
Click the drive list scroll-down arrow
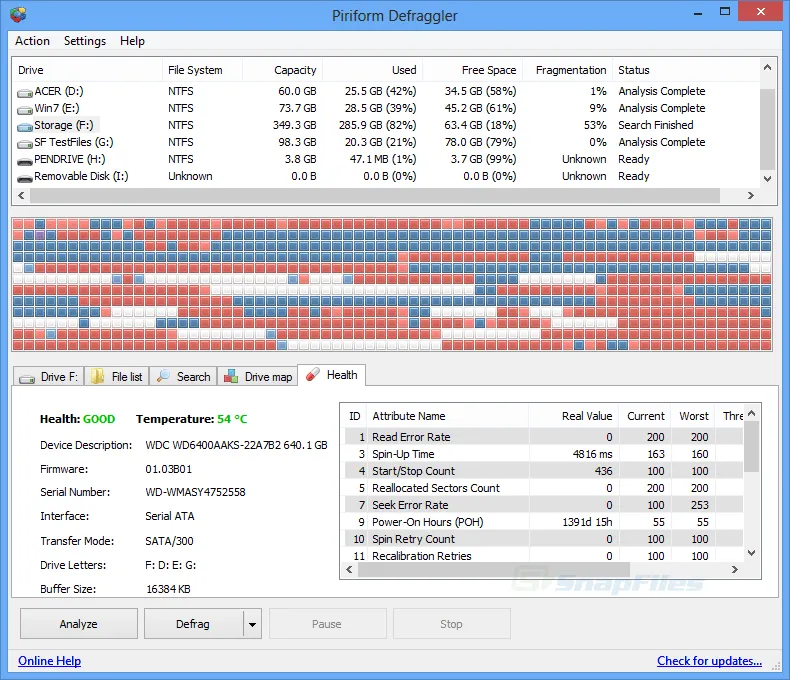[767, 179]
